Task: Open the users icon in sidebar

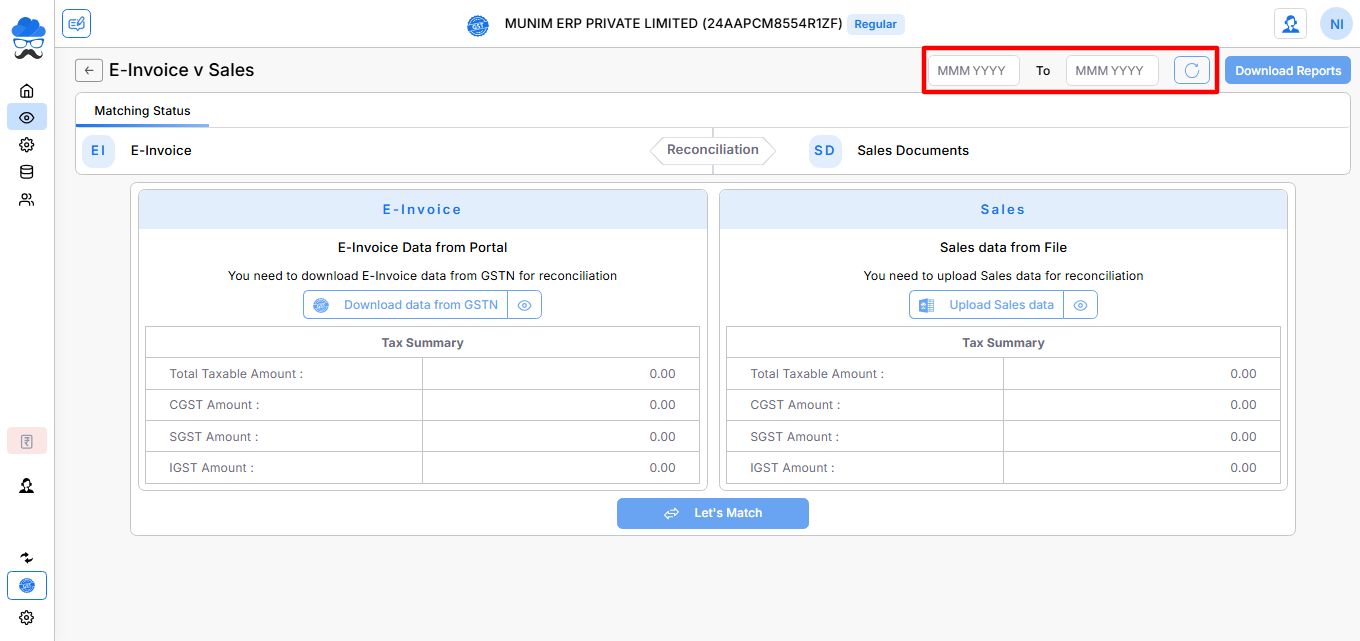Action: click(x=27, y=199)
